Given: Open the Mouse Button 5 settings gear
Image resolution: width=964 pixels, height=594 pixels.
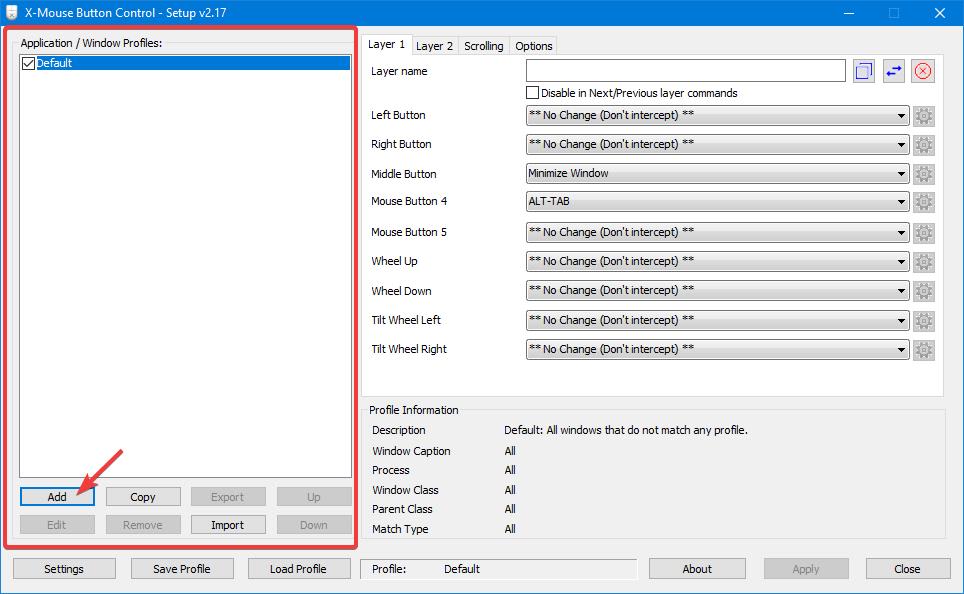Looking at the screenshot, I should pyautogui.click(x=923, y=232).
